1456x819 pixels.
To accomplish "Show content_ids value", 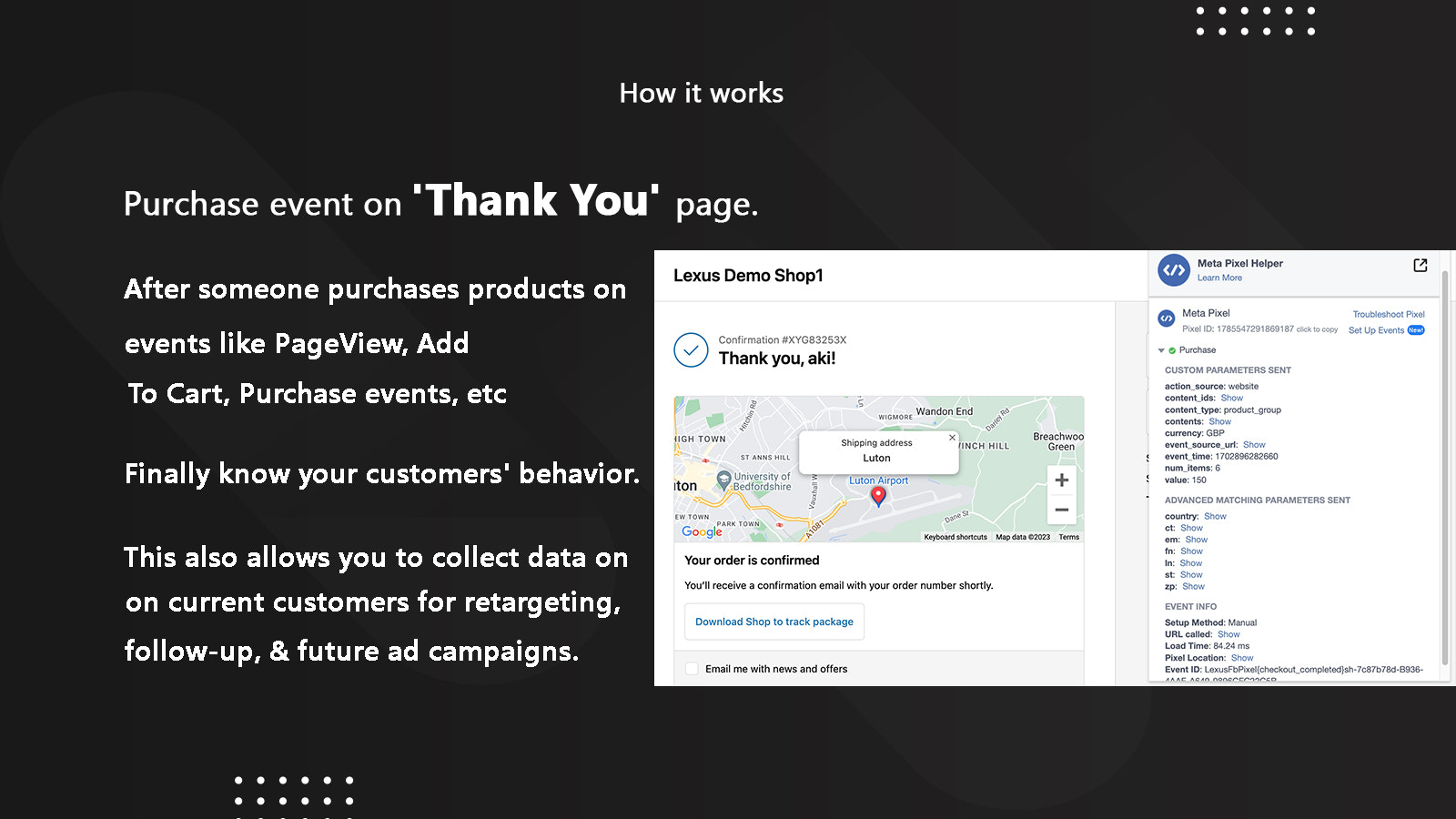I will click(1231, 399).
